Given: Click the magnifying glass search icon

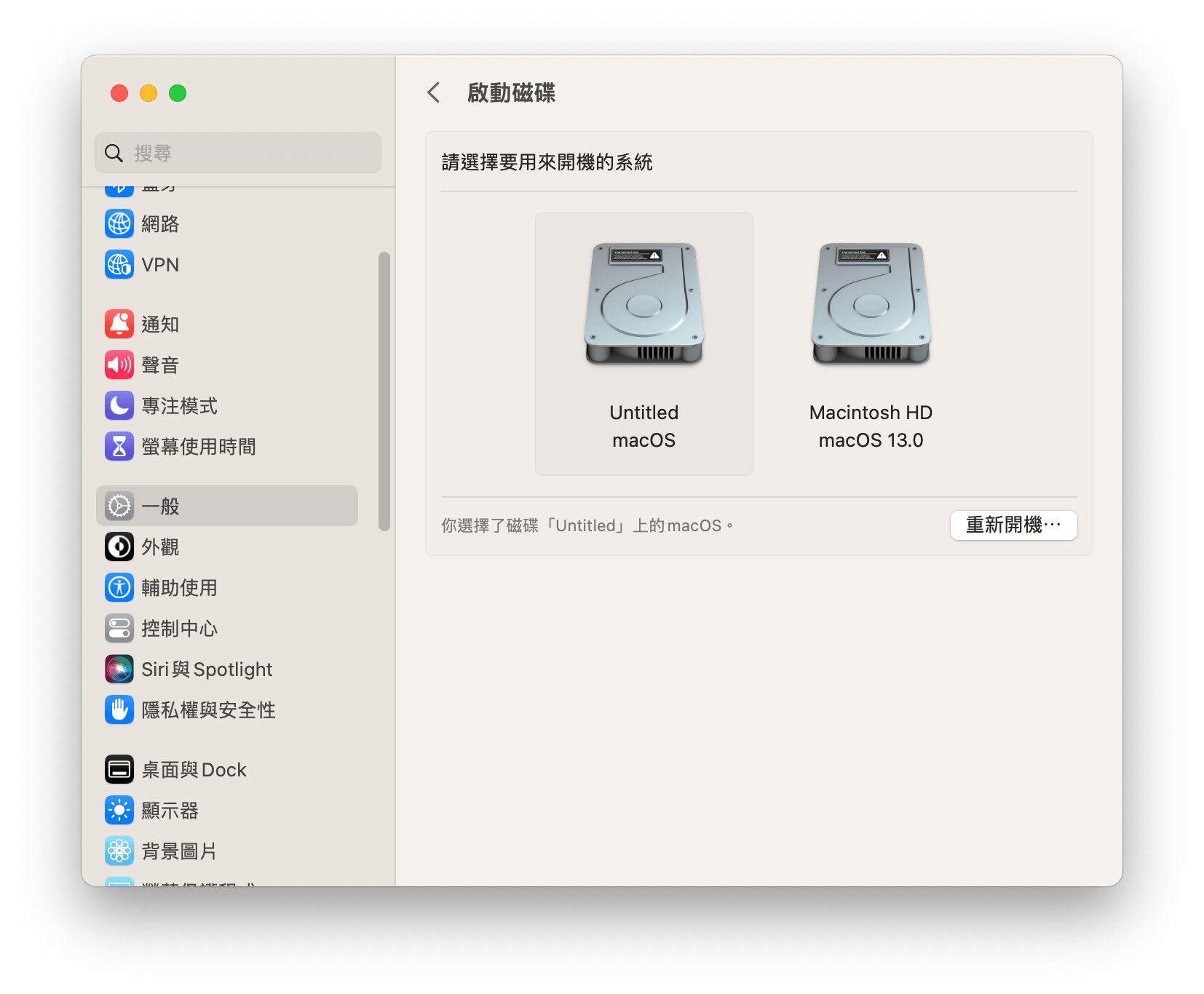Looking at the screenshot, I should pyautogui.click(x=114, y=154).
